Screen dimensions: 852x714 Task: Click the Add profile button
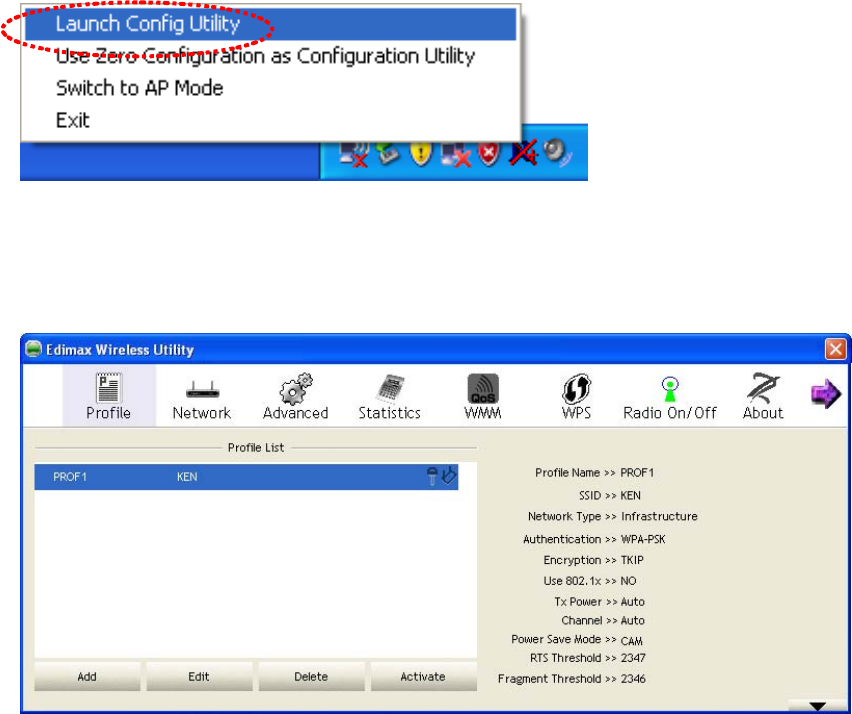tap(87, 677)
